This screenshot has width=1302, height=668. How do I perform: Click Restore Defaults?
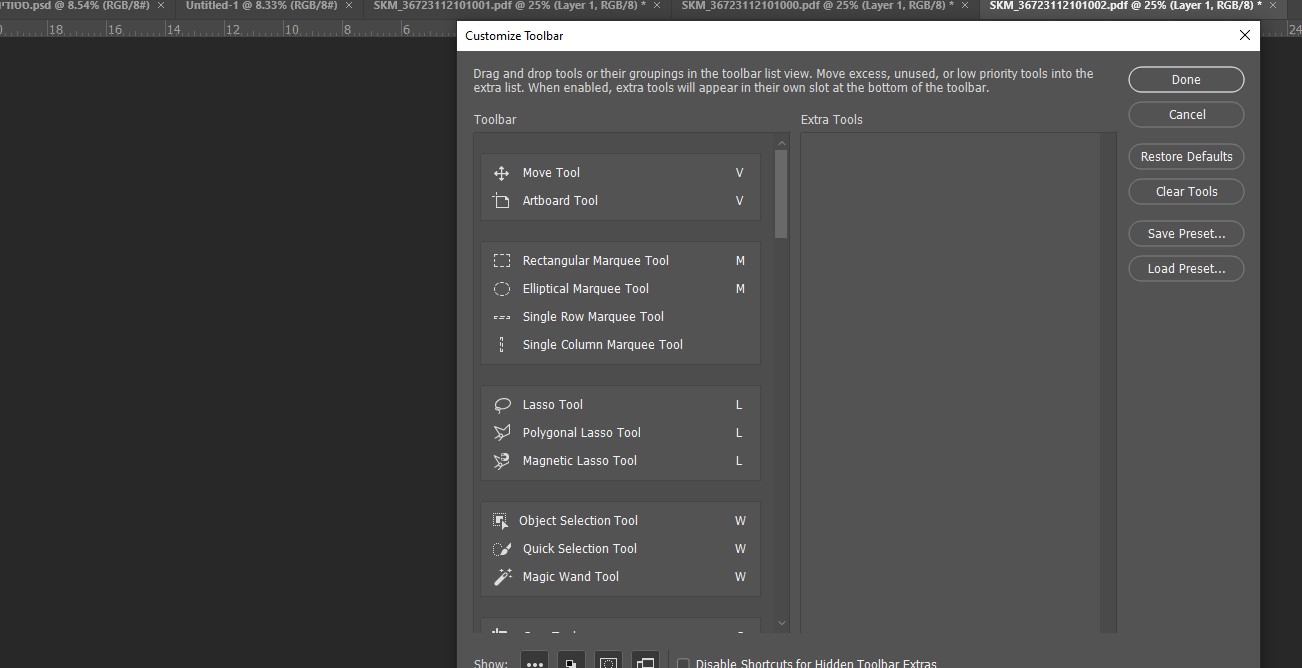click(x=1186, y=157)
